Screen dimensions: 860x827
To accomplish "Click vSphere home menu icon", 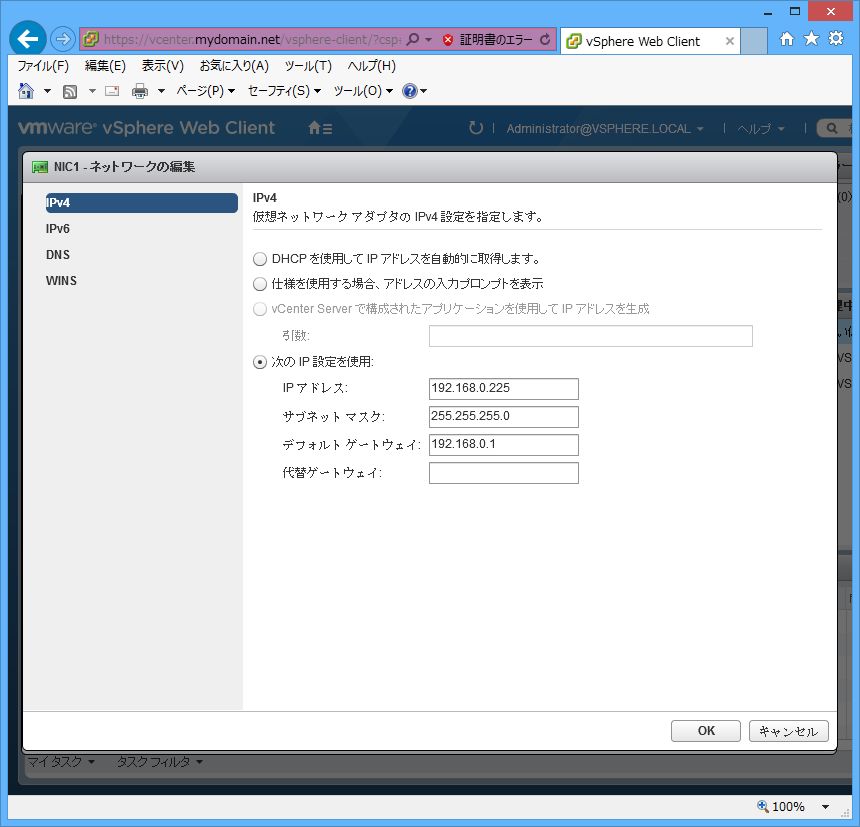I will pos(320,128).
